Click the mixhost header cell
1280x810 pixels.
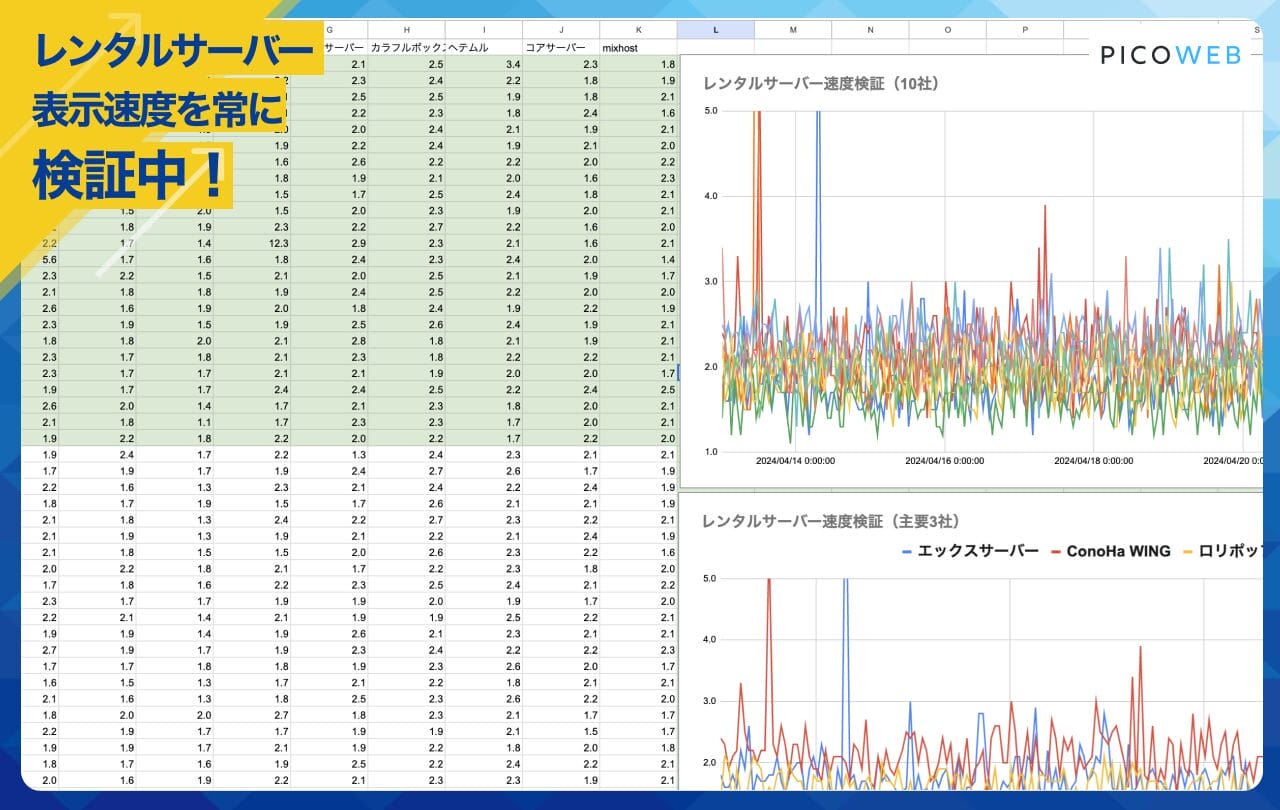[x=638, y=47]
